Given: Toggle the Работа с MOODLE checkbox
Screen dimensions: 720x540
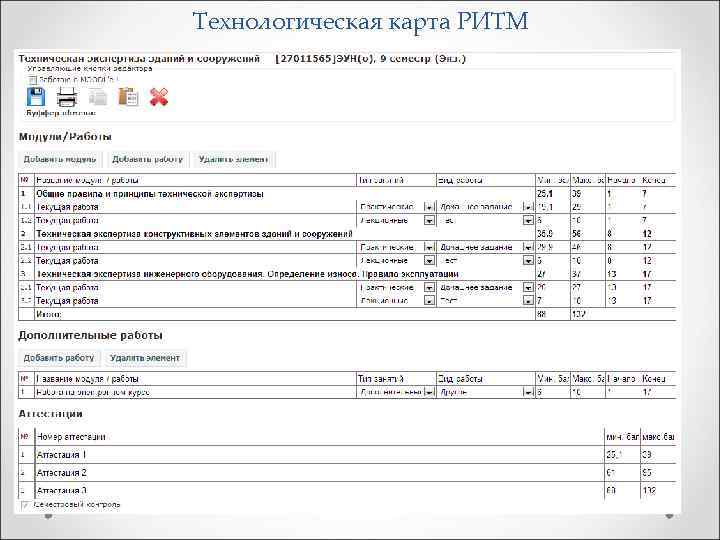Looking at the screenshot, I should [33, 80].
